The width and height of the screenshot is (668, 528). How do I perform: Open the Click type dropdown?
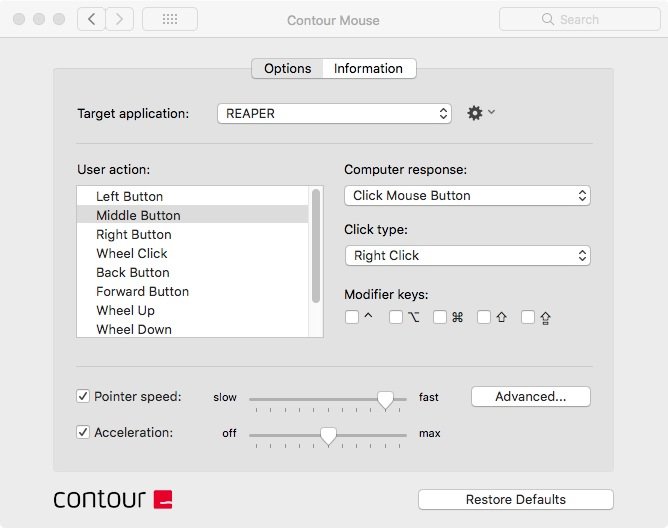click(x=467, y=255)
